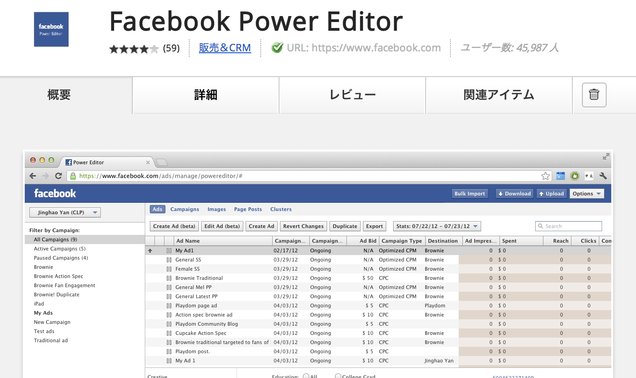Click the blue calendar extension icon
This screenshot has height=378, width=636.
coord(560,176)
